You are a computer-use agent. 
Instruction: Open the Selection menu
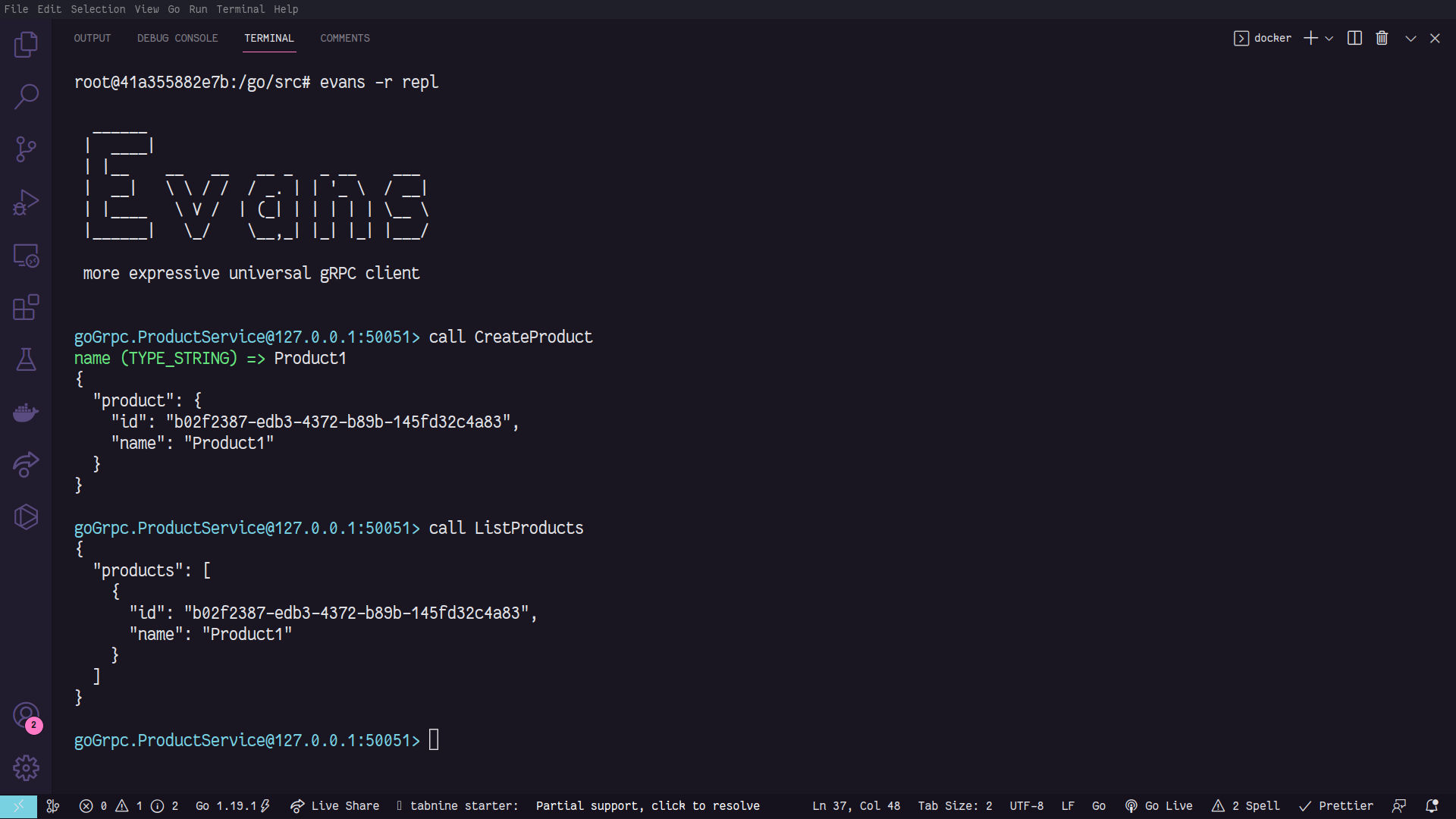99,9
